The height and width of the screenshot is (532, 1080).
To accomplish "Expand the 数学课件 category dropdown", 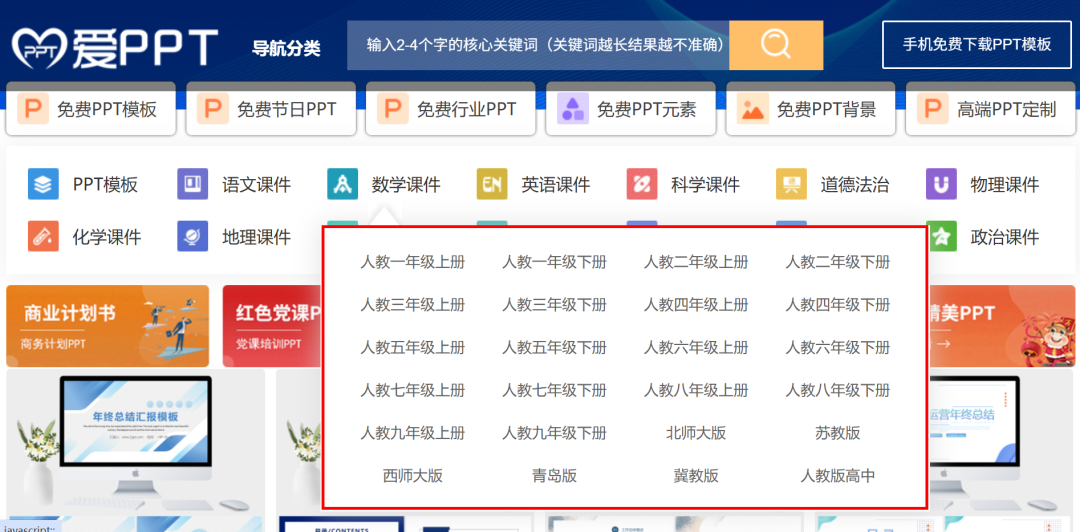I will click(x=405, y=185).
